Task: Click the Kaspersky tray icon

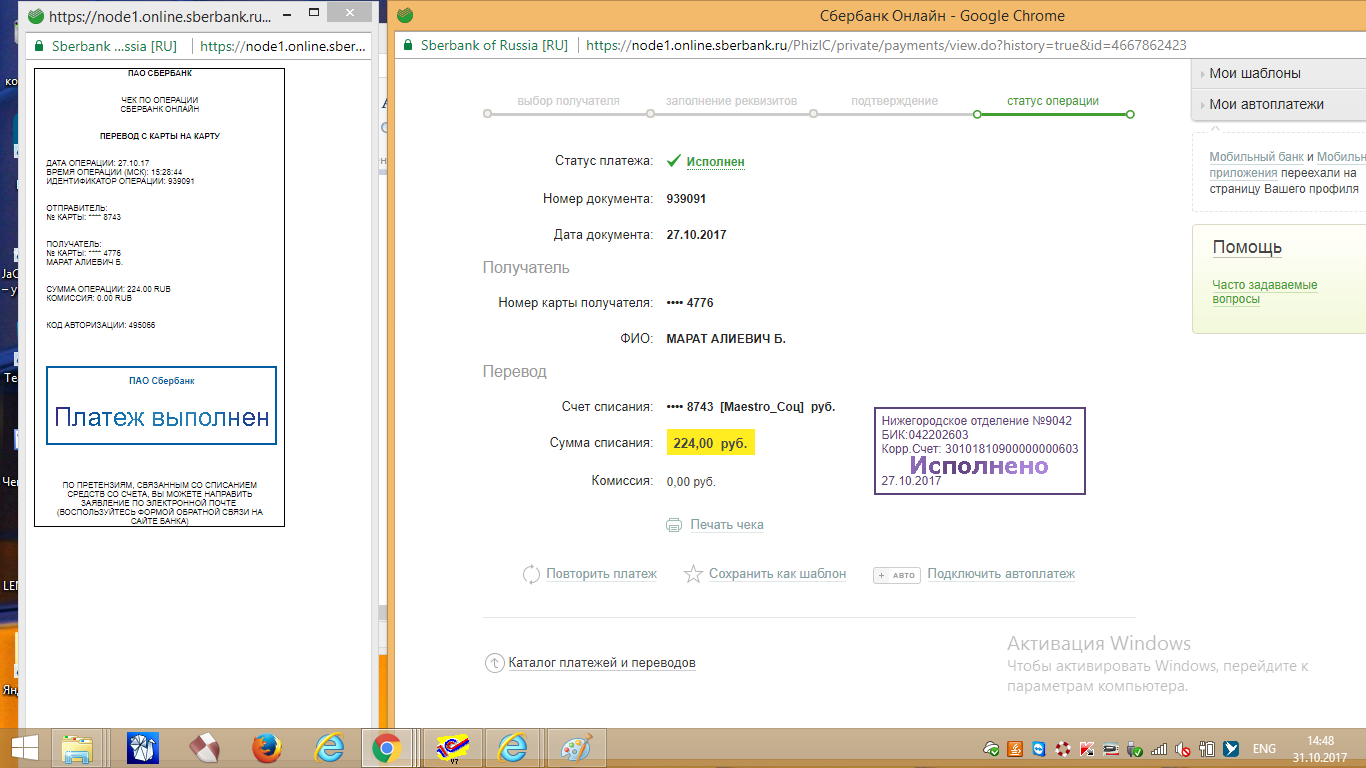Action: tap(1086, 748)
